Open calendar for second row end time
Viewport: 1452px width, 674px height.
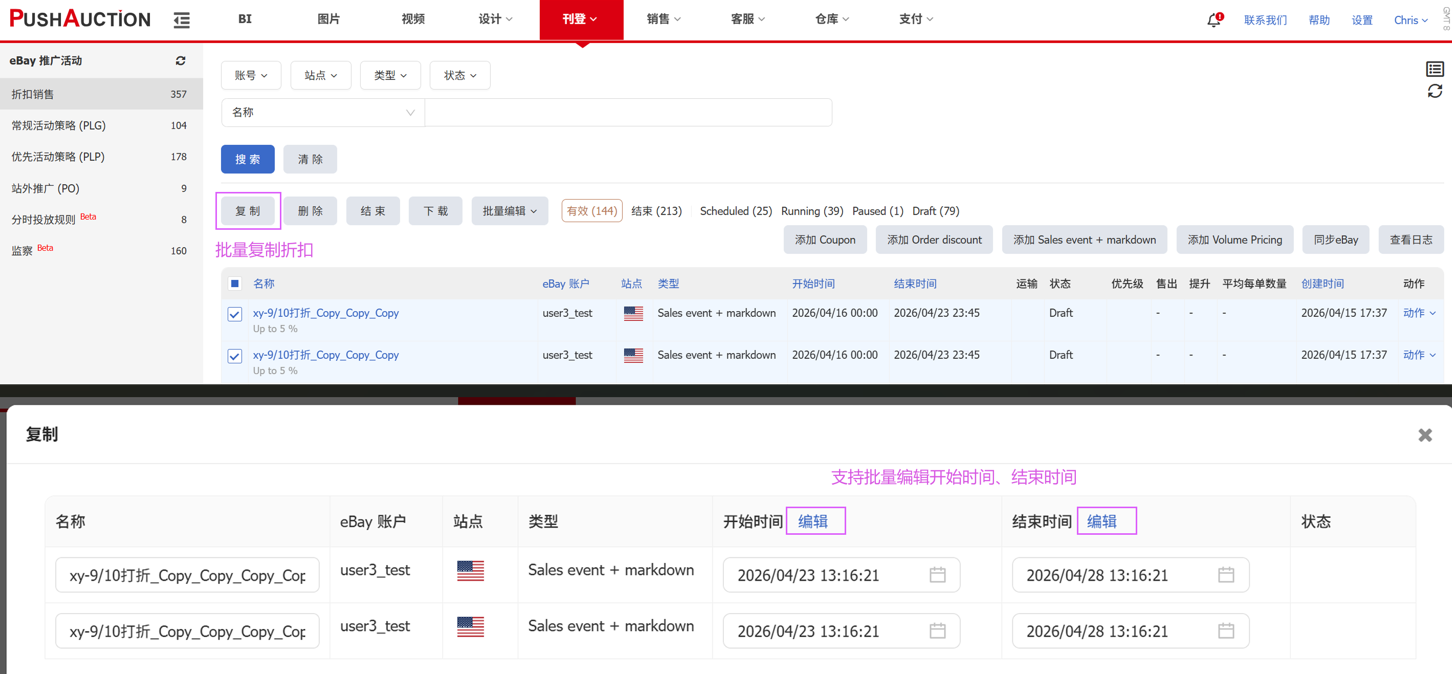point(1226,631)
